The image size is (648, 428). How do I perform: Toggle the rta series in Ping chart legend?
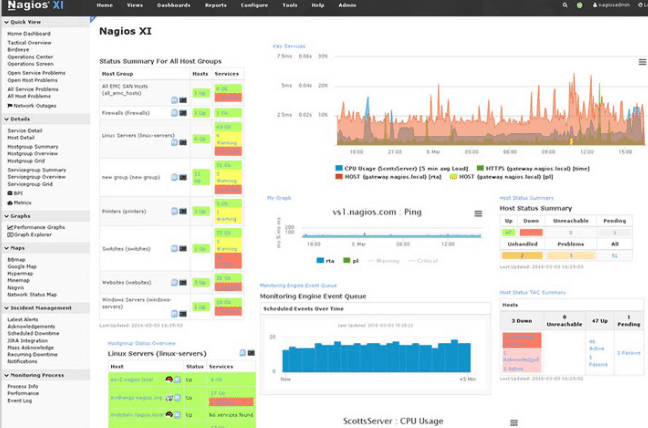pos(325,261)
